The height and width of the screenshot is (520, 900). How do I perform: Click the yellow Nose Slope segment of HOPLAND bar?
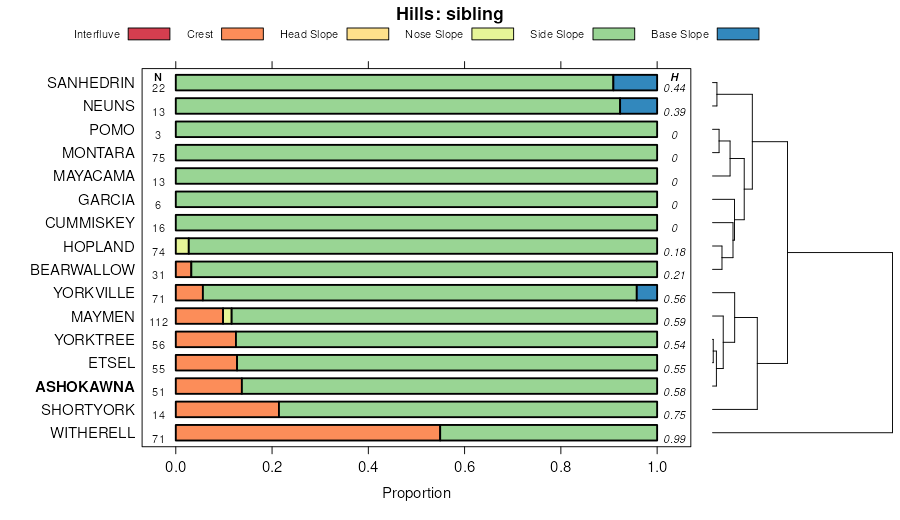182,246
